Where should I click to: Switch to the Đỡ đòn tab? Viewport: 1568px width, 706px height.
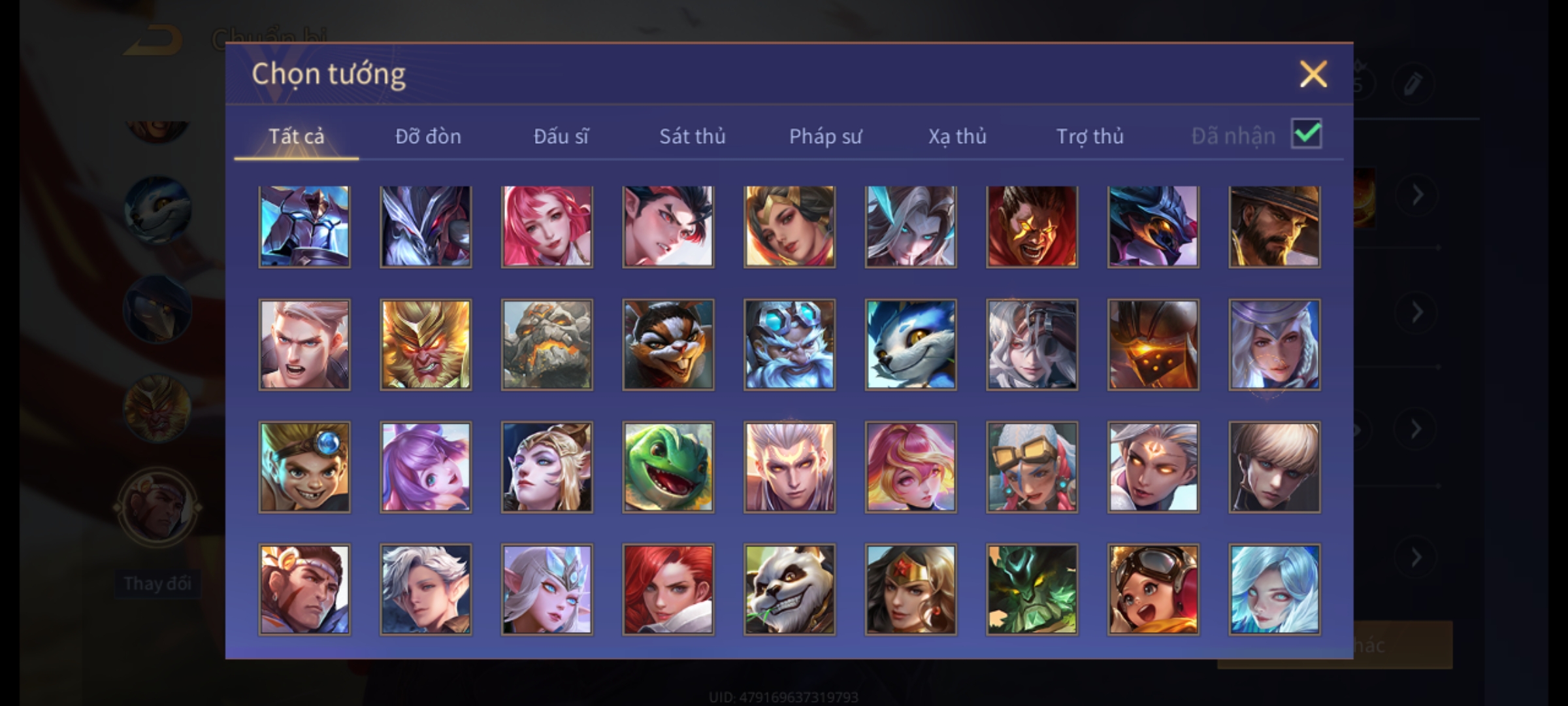[428, 136]
